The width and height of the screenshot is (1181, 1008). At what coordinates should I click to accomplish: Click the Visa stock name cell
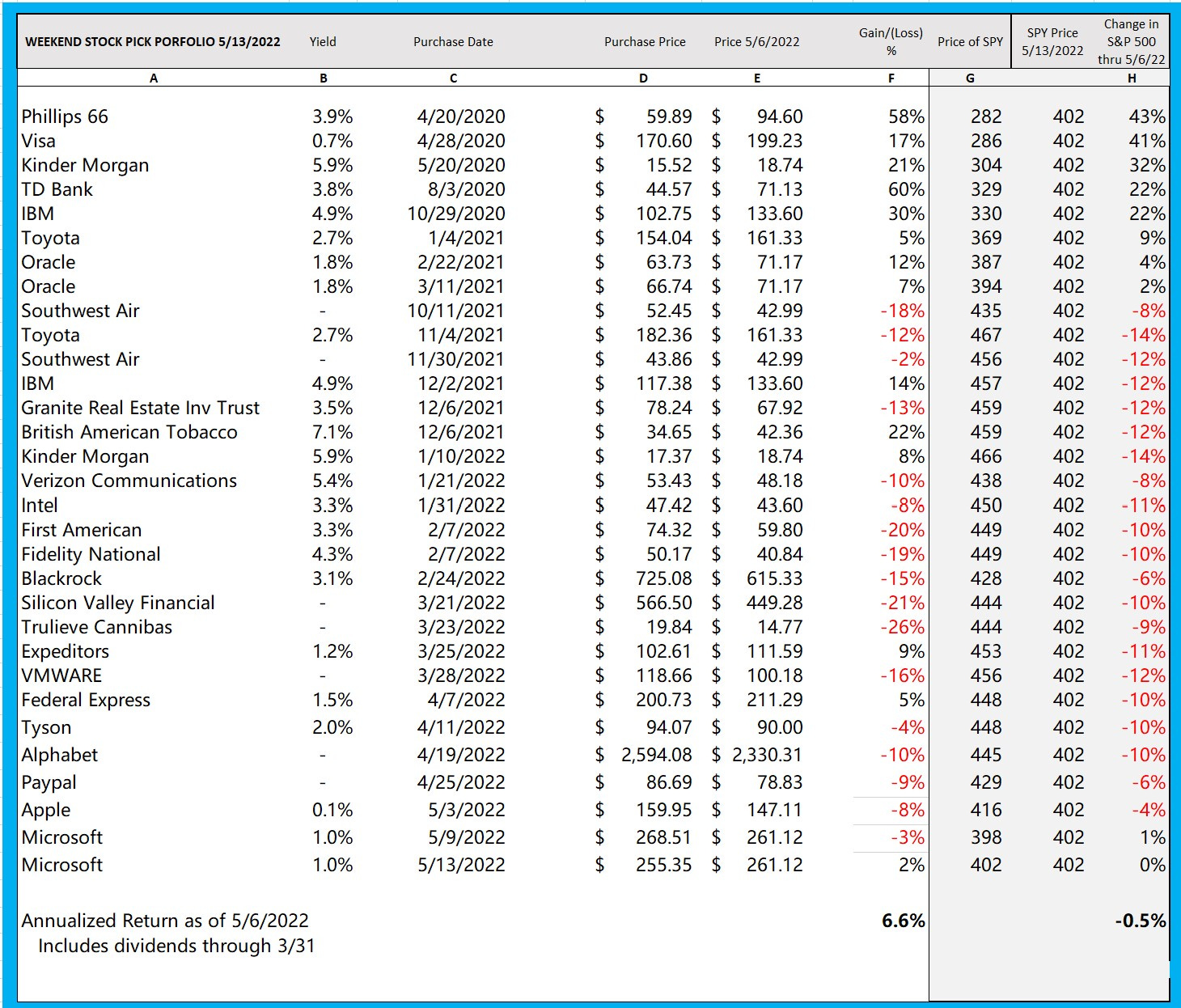click(x=39, y=141)
